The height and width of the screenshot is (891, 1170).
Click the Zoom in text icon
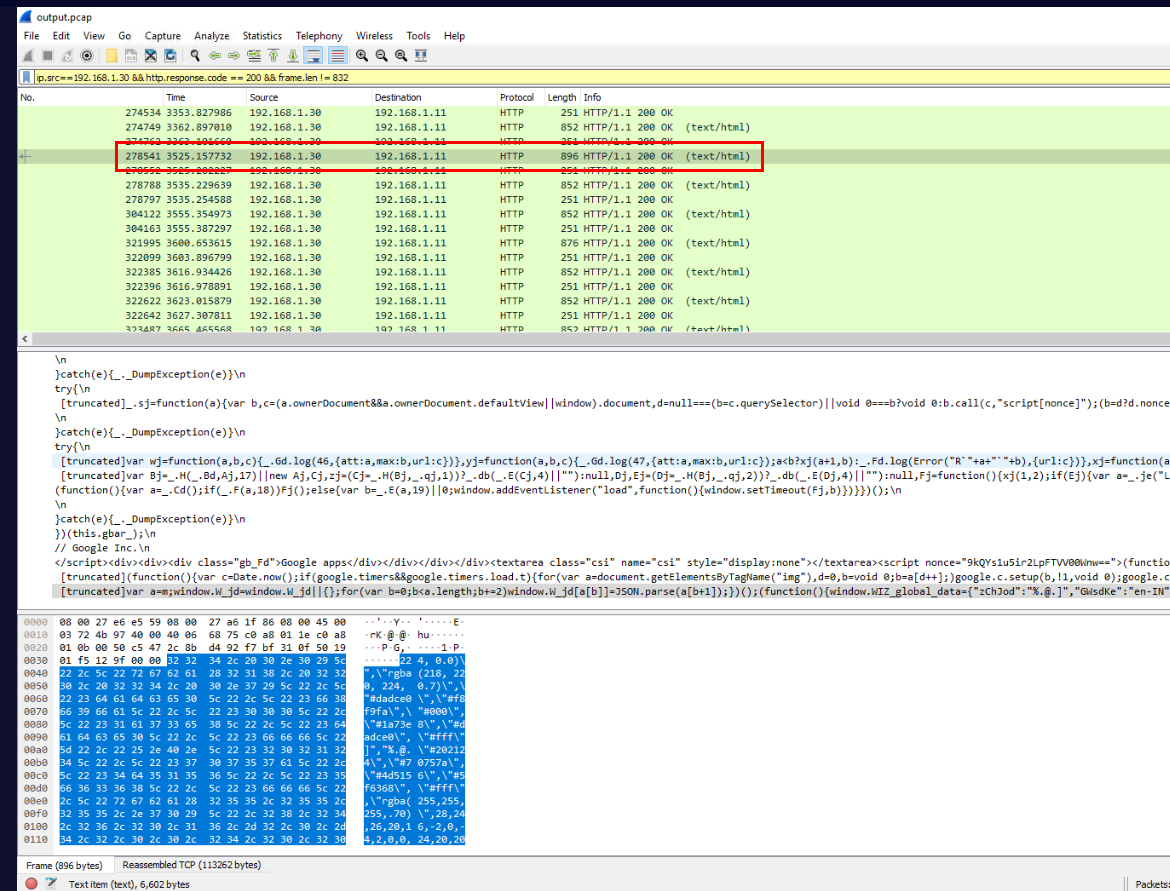tap(362, 55)
